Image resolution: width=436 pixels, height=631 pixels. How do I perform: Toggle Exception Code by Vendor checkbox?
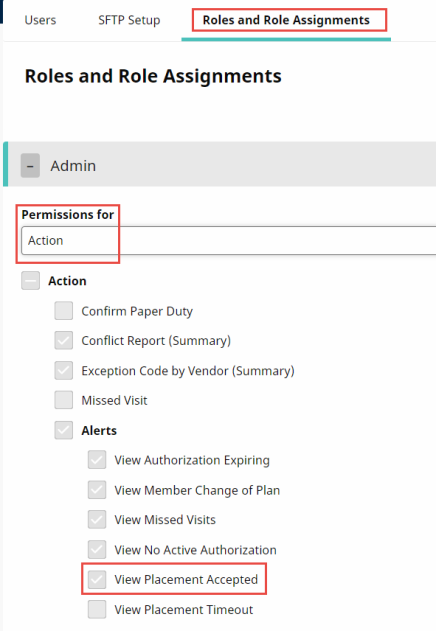tap(64, 370)
